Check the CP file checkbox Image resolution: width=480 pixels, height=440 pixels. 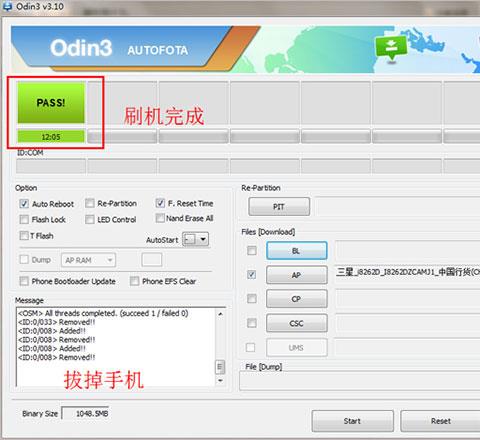pyautogui.click(x=252, y=299)
